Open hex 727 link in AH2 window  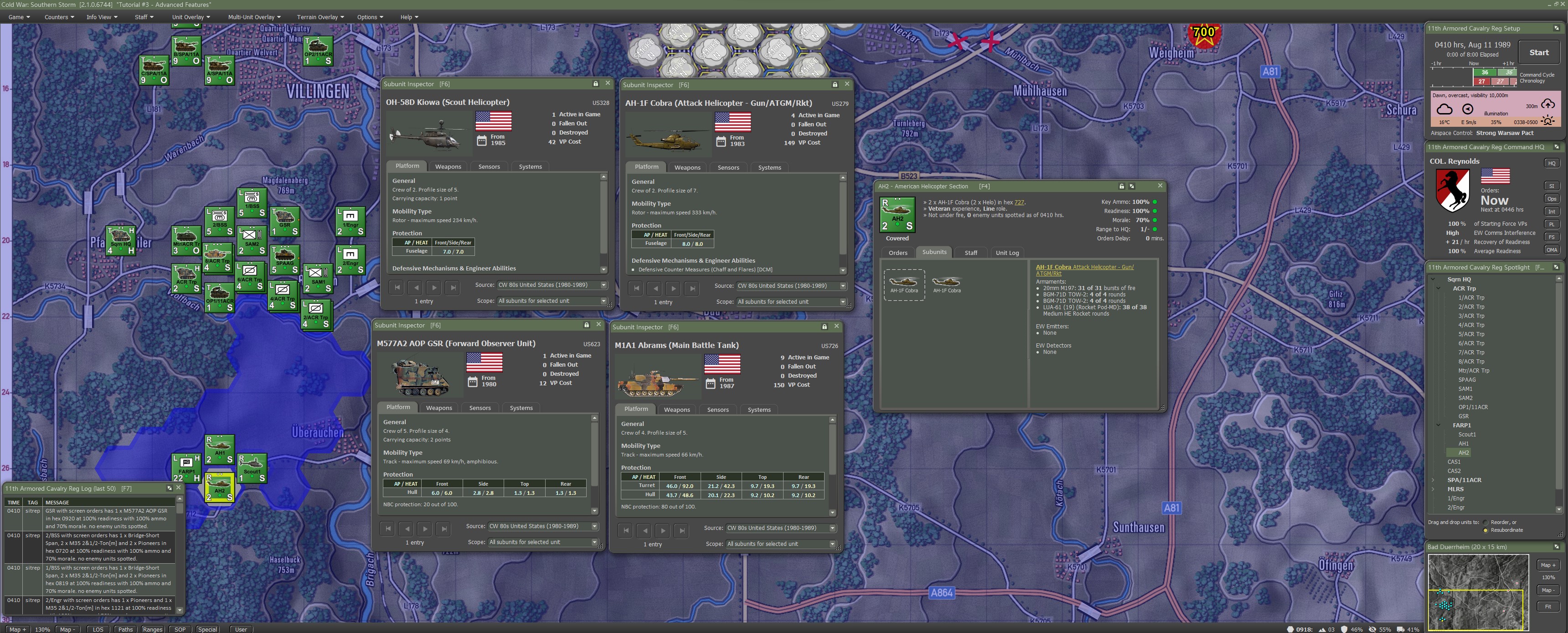coord(1019,202)
